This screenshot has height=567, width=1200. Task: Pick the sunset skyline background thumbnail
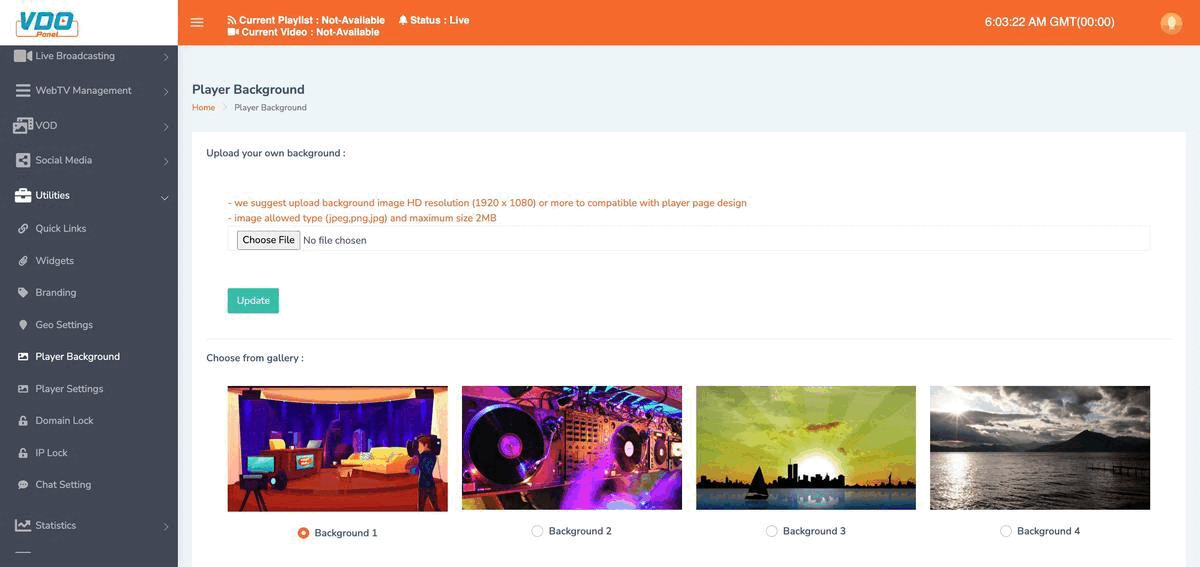pyautogui.click(x=806, y=448)
